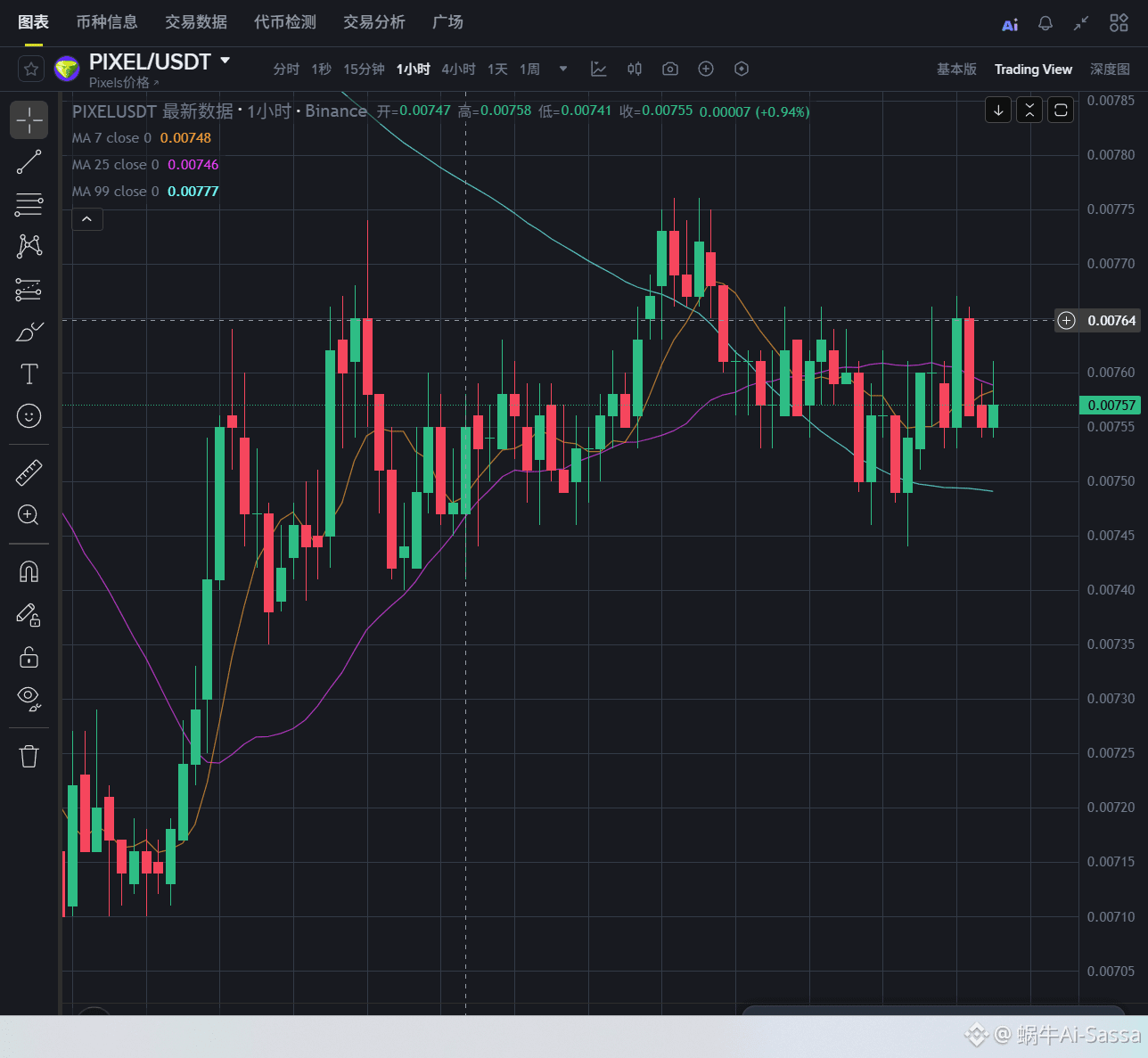The height and width of the screenshot is (1058, 1148).
Task: Collapse the indicator legend chevron
Action: coord(87,218)
